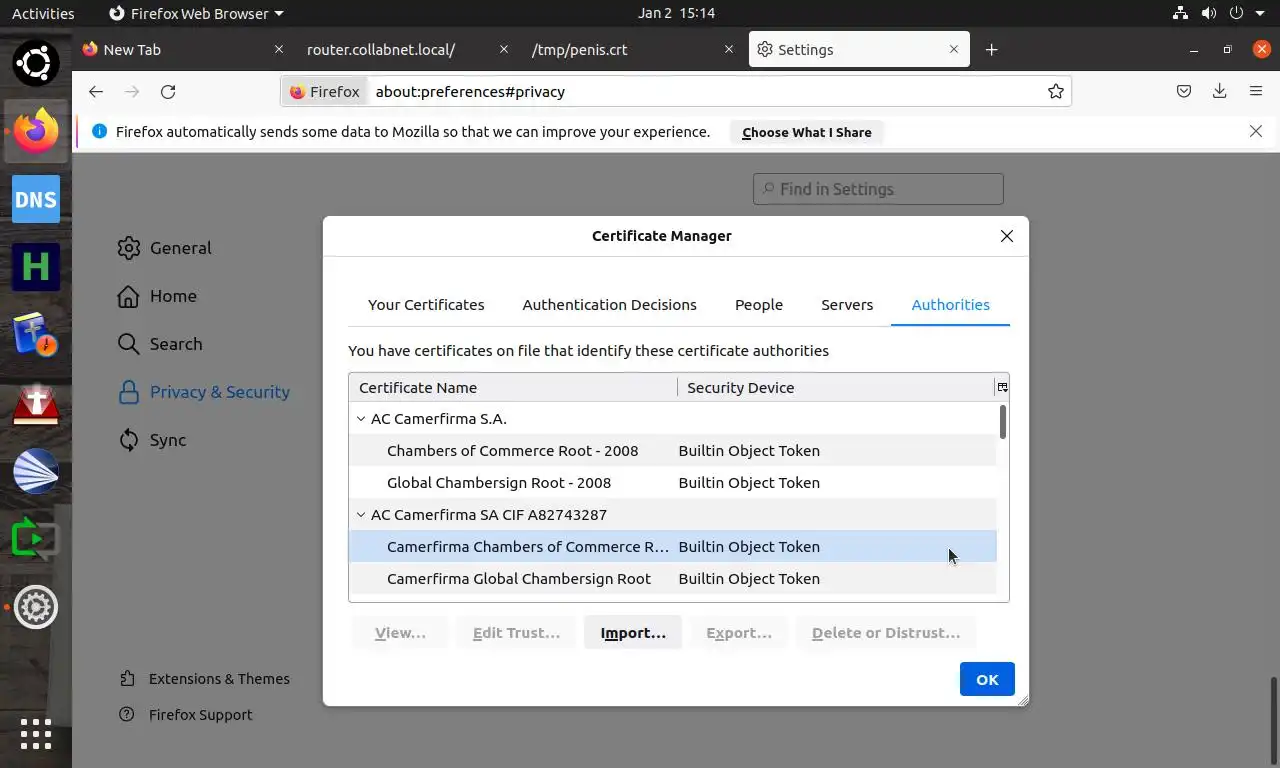Open the Downloads toolbar icon
This screenshot has width=1280, height=768.
[x=1220, y=92]
